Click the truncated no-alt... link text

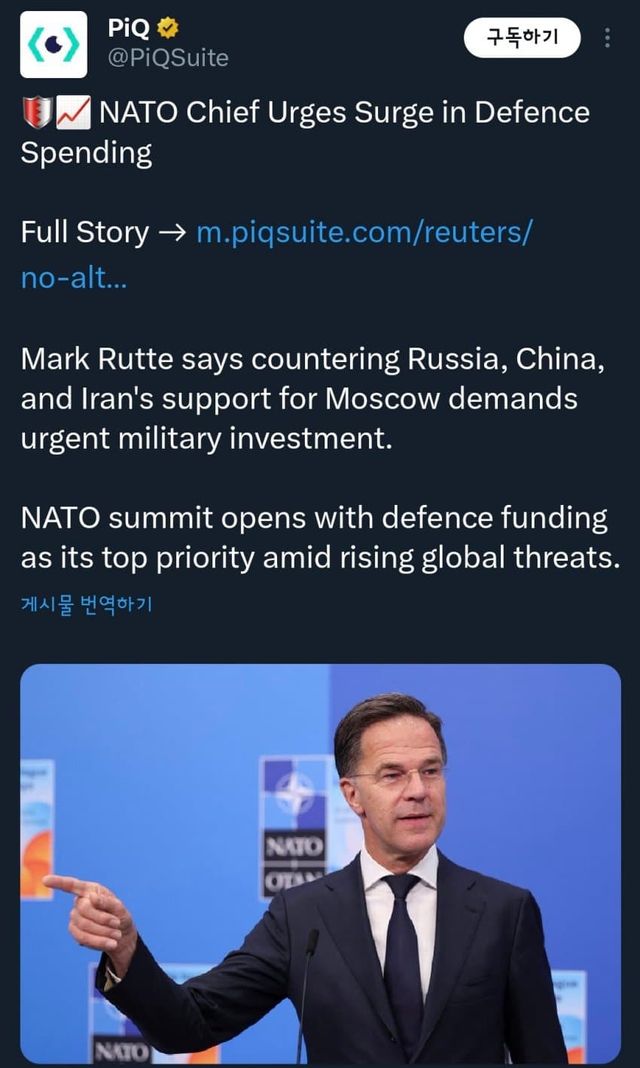tap(73, 277)
